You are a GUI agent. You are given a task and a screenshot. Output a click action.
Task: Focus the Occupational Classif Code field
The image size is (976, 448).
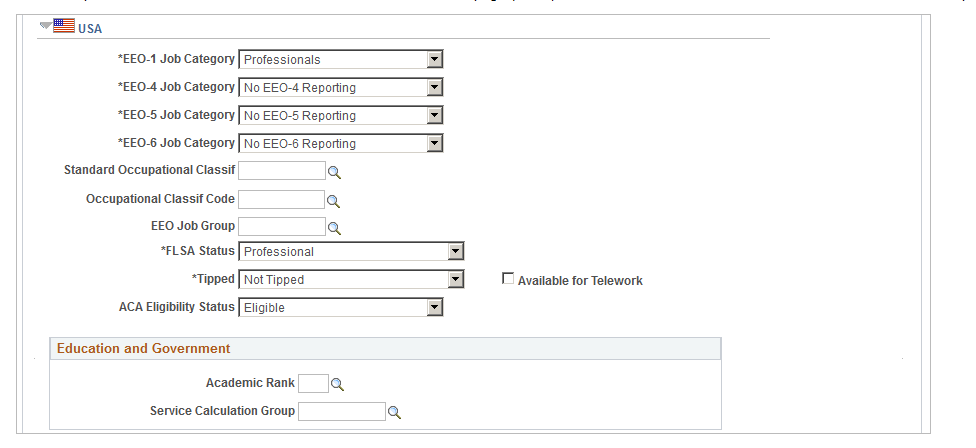point(282,199)
